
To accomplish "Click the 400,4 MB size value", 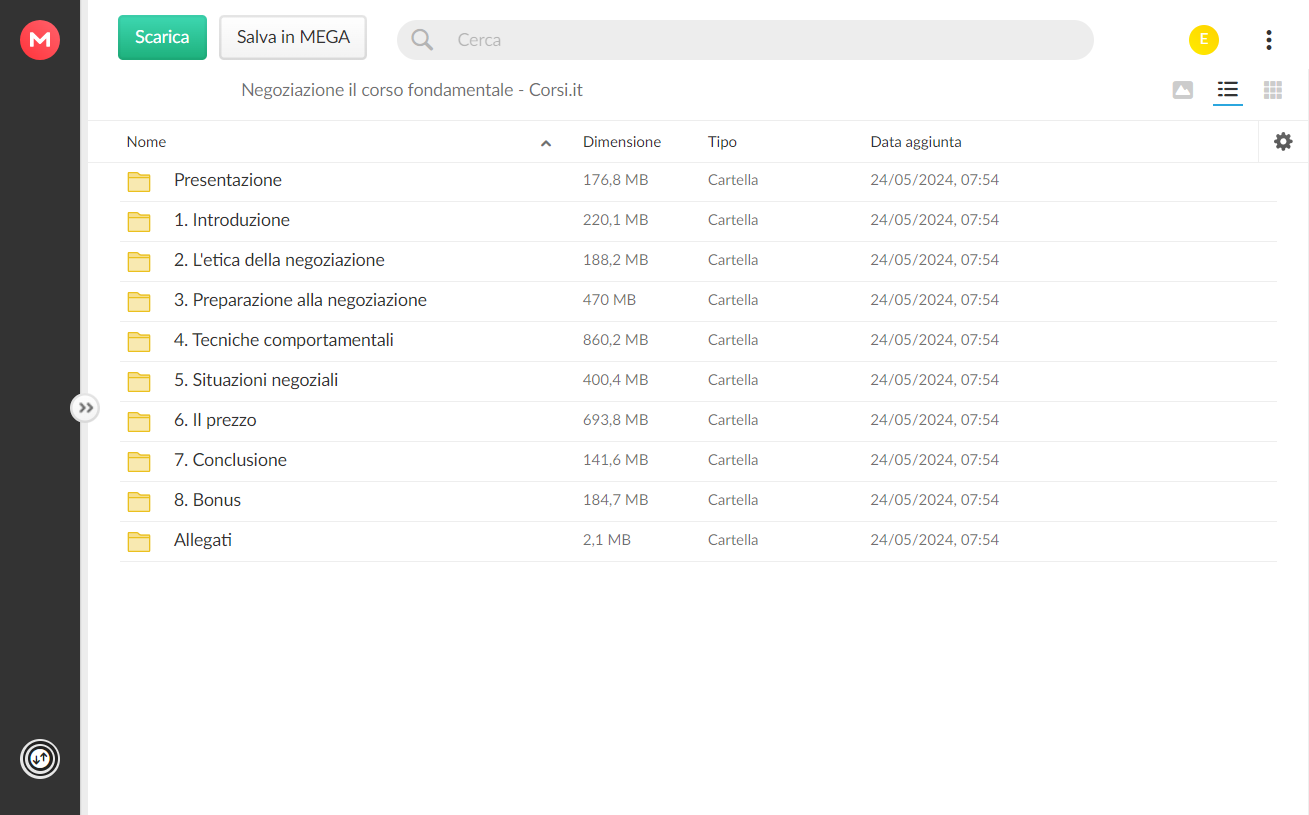I will pyautogui.click(x=616, y=380).
